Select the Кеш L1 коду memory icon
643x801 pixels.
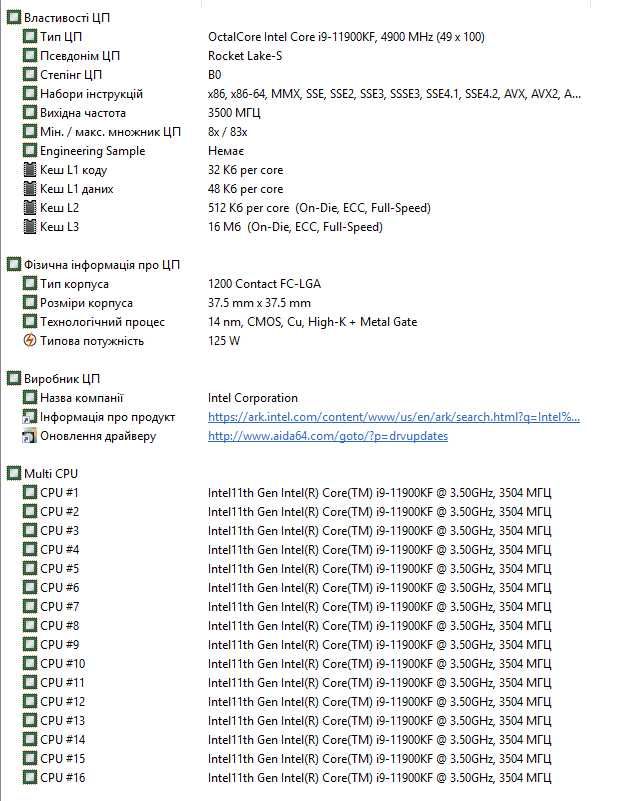click(x=30, y=170)
